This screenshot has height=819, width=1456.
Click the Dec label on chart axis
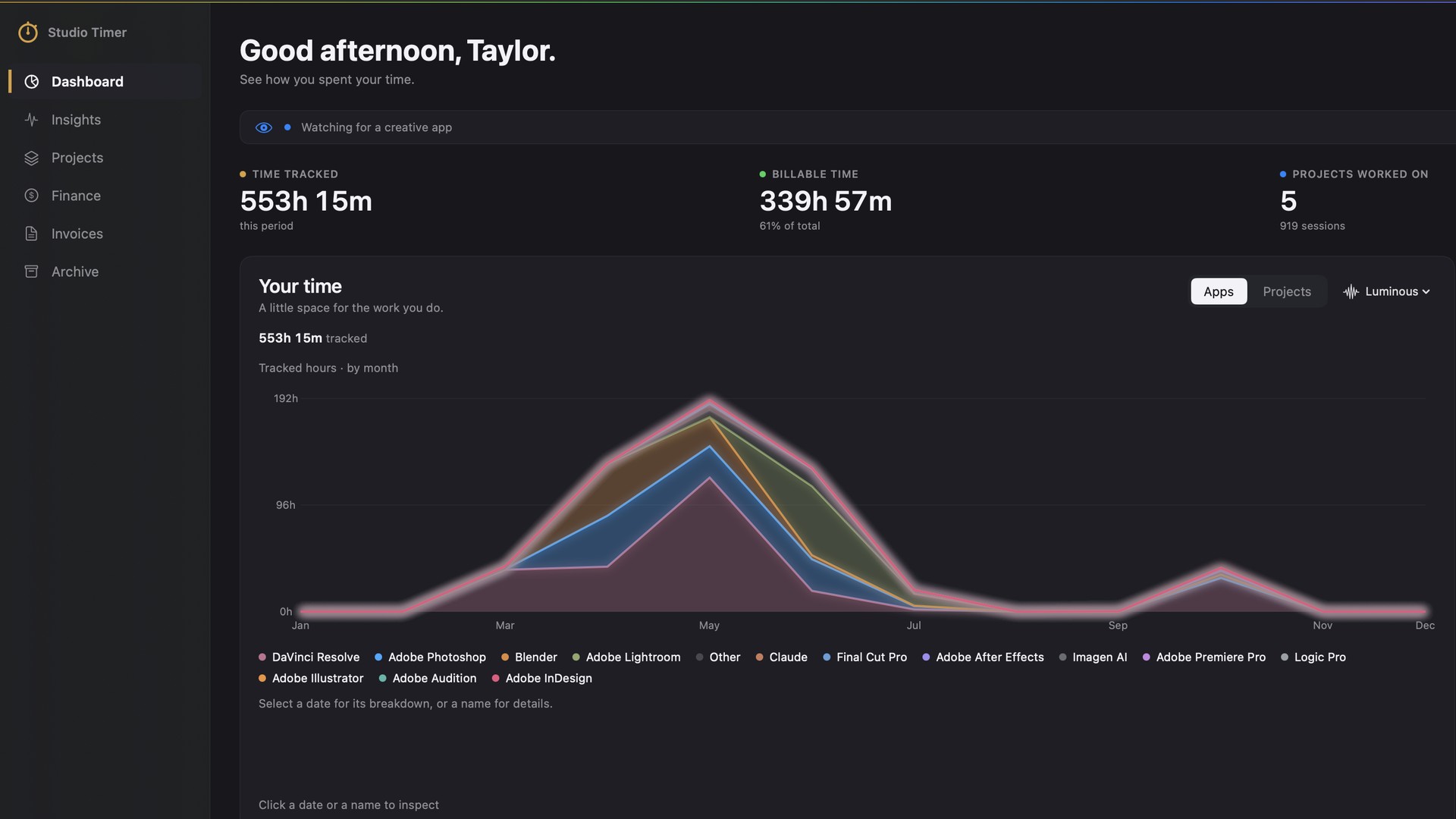(1425, 626)
